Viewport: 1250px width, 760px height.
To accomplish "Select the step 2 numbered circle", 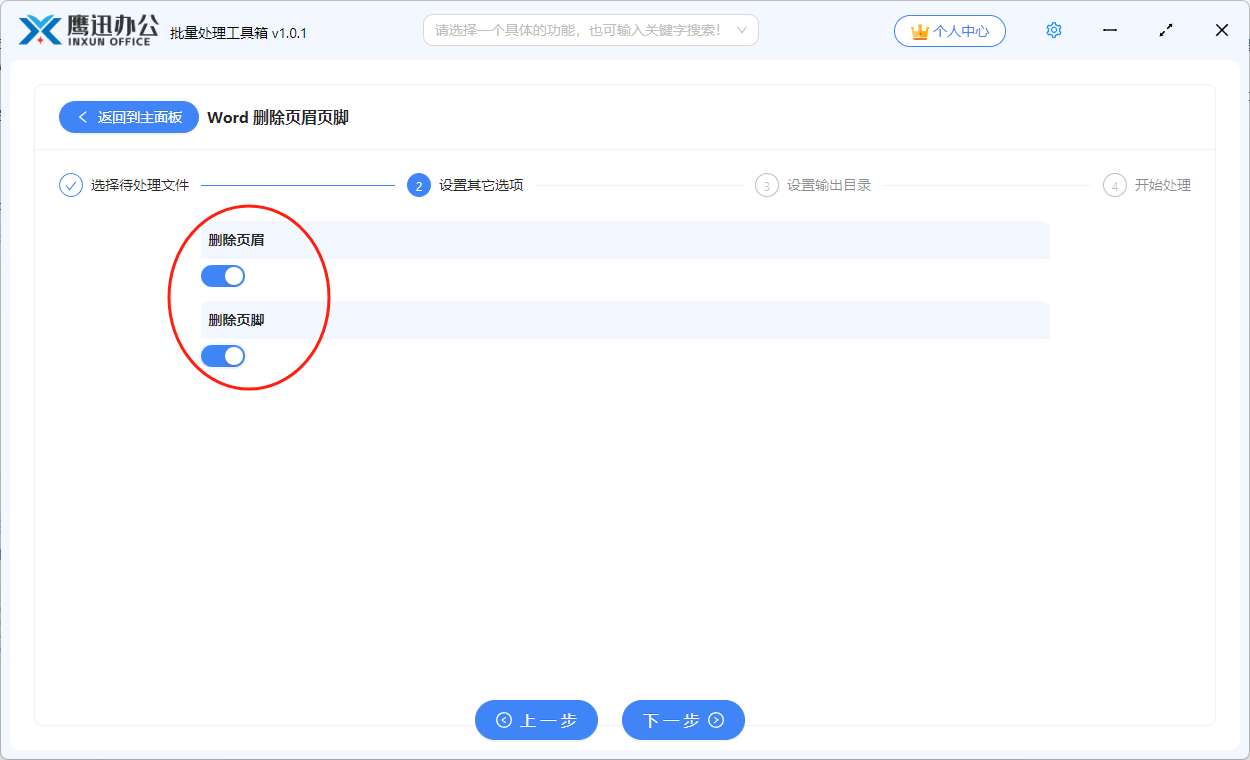I will click(418, 185).
